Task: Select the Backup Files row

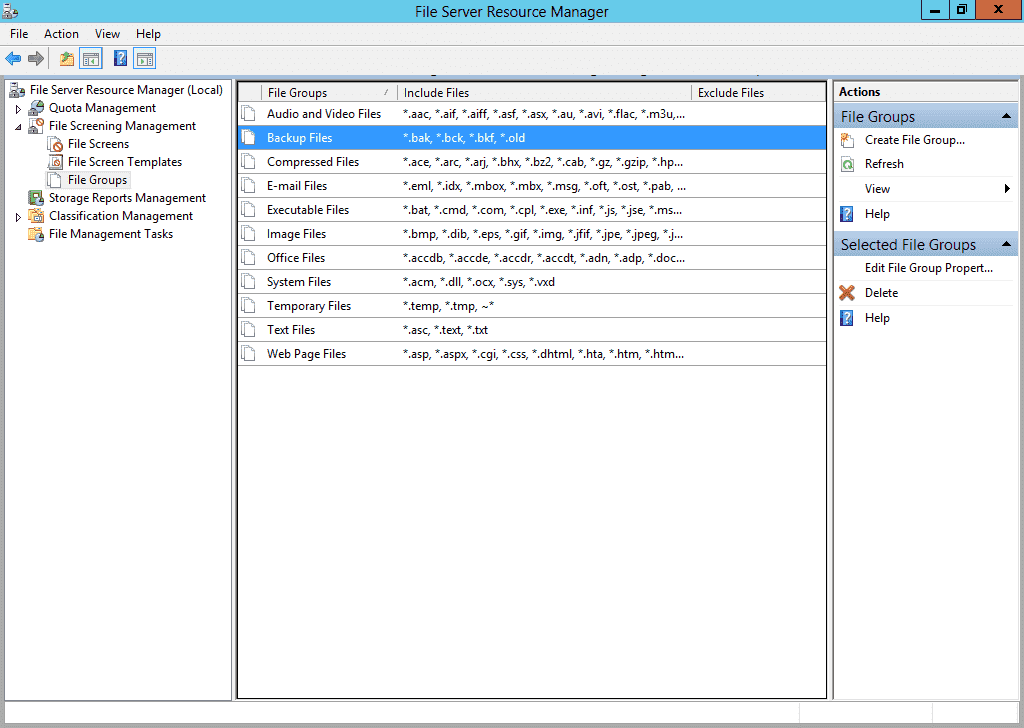Action: click(x=532, y=138)
